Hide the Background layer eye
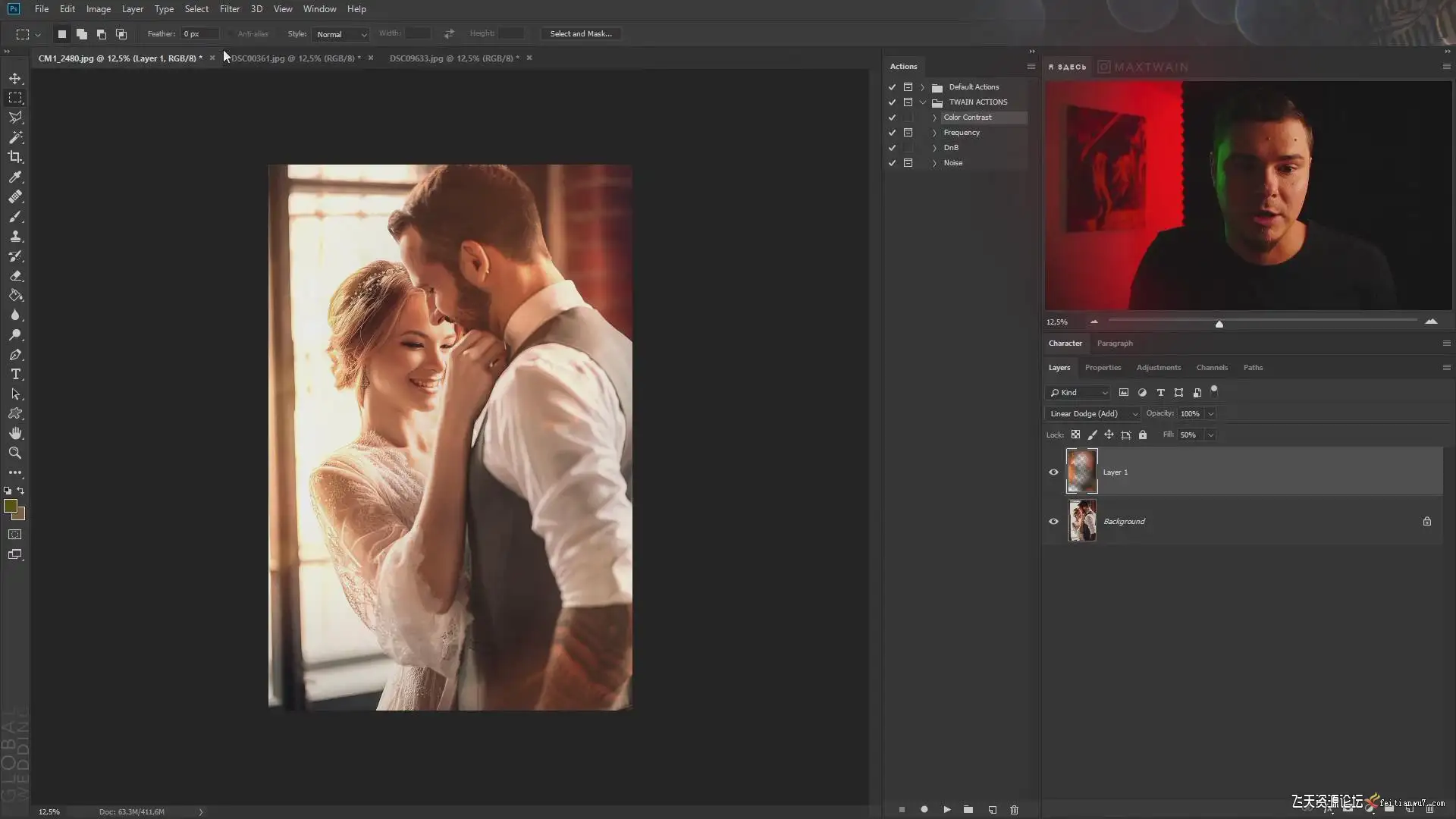The image size is (1456, 819). (1053, 521)
